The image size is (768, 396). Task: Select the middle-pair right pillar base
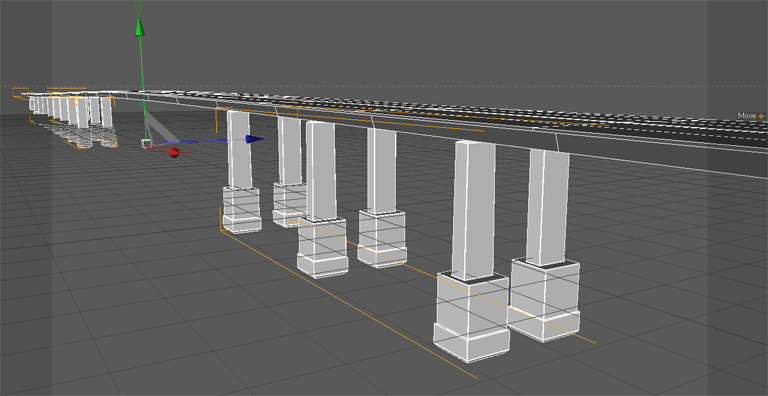tap(382, 239)
